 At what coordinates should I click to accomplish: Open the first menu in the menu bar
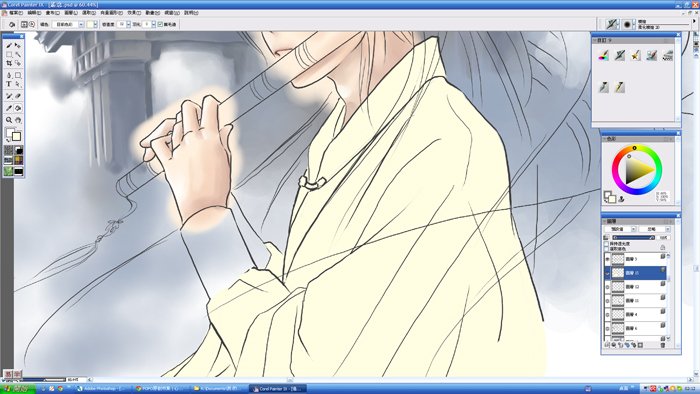[x=15, y=13]
